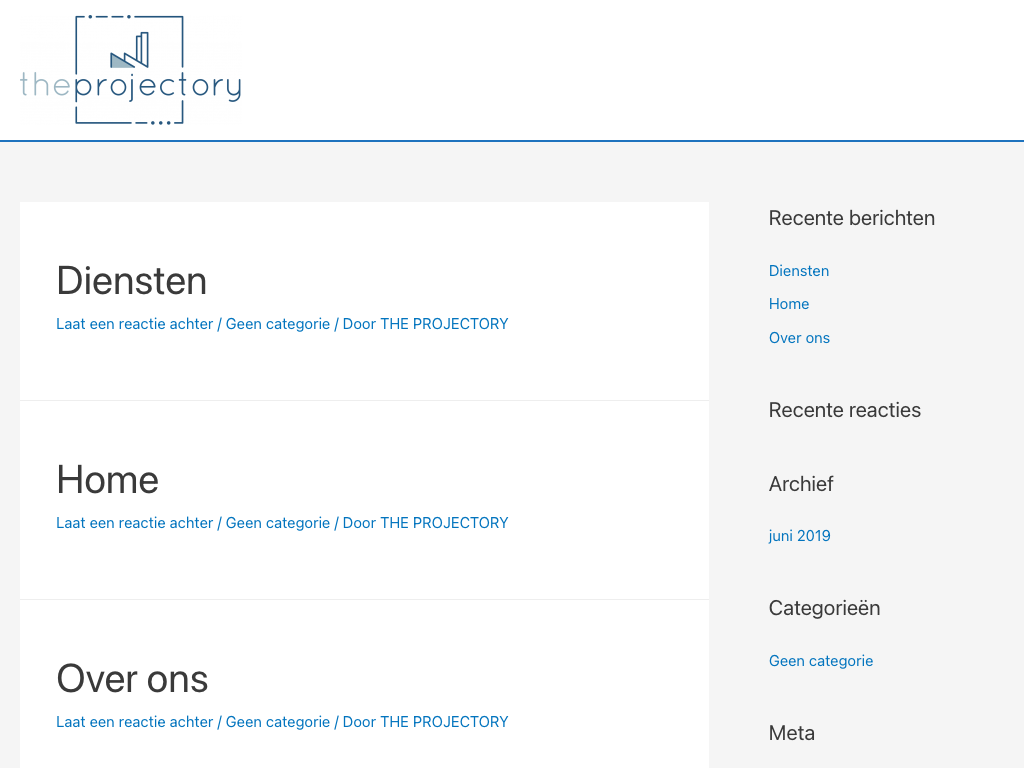Open Geen categorie in Categorieën sidebar
This screenshot has width=1024, height=768.
(821, 661)
